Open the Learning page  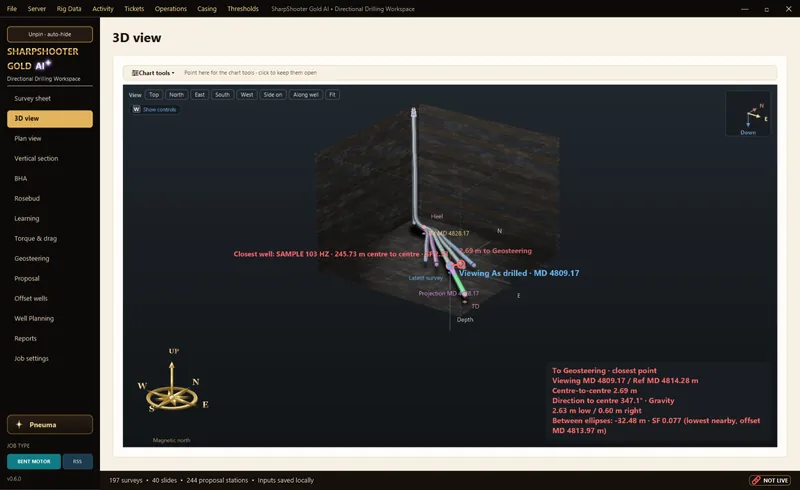coord(50,218)
